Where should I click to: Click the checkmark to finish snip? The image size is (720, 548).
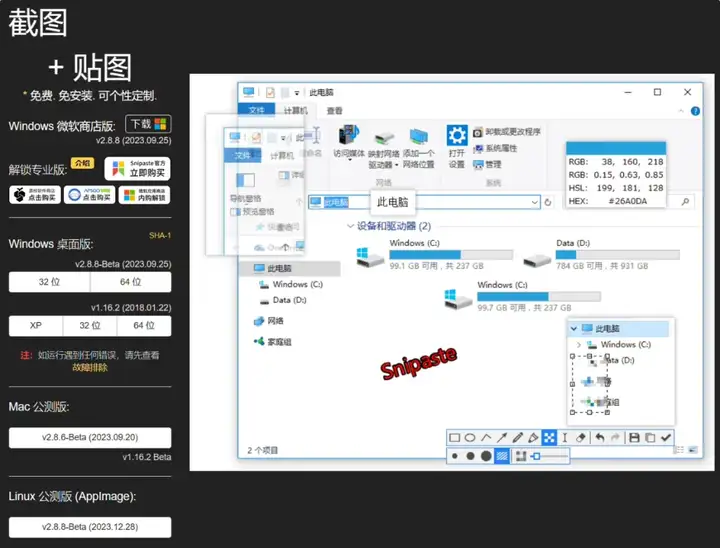666,438
